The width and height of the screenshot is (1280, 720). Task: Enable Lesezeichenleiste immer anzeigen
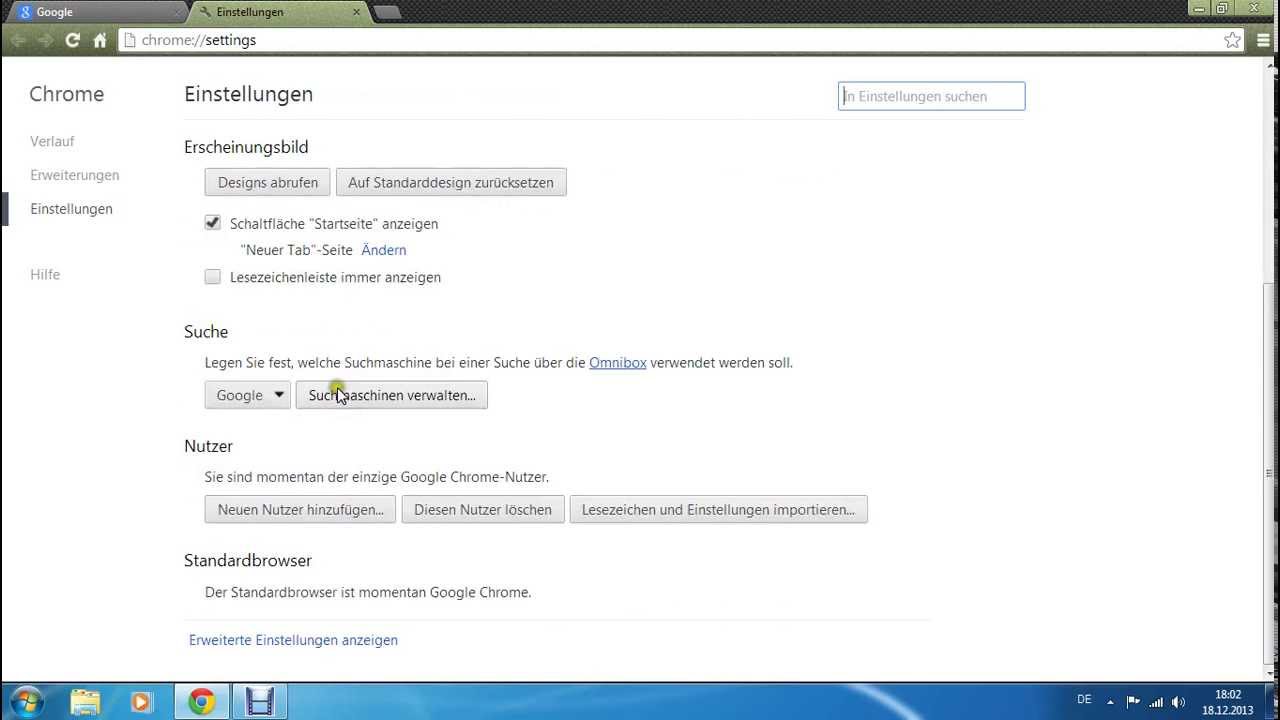click(212, 277)
